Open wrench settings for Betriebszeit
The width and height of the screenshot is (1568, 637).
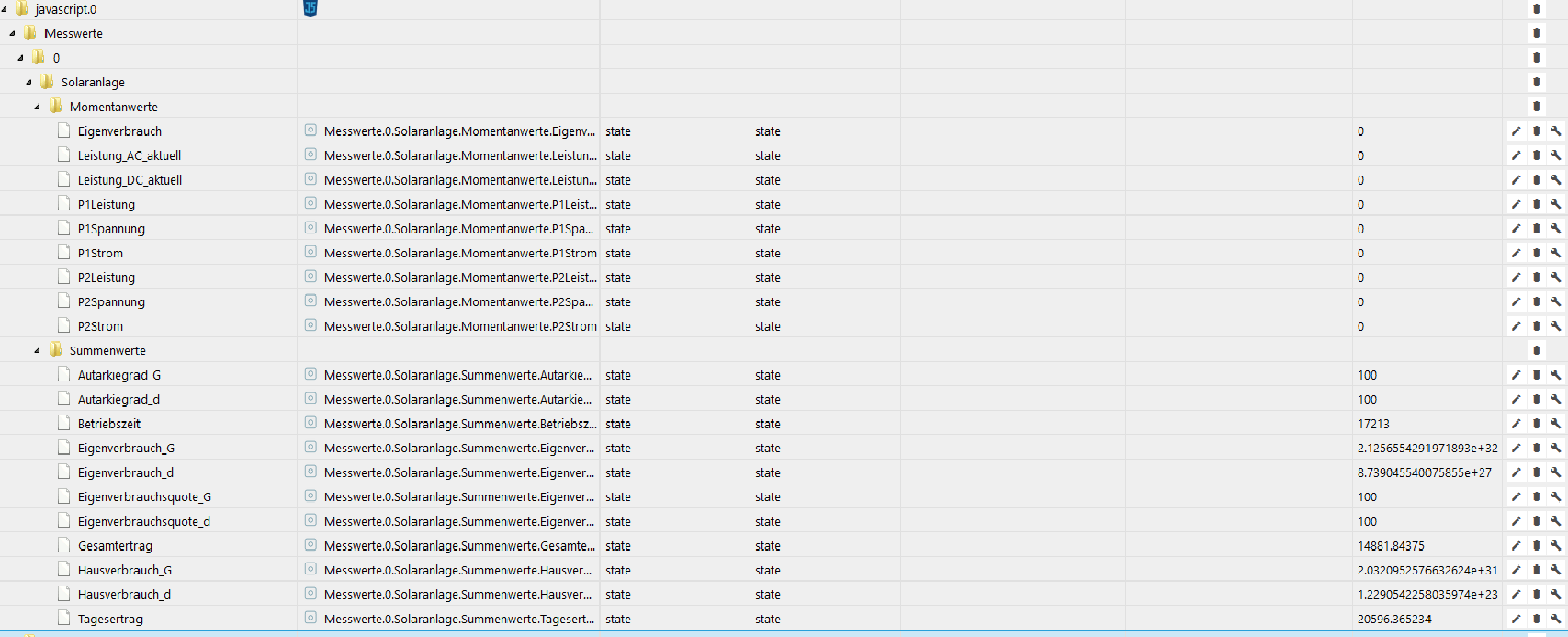1556,424
